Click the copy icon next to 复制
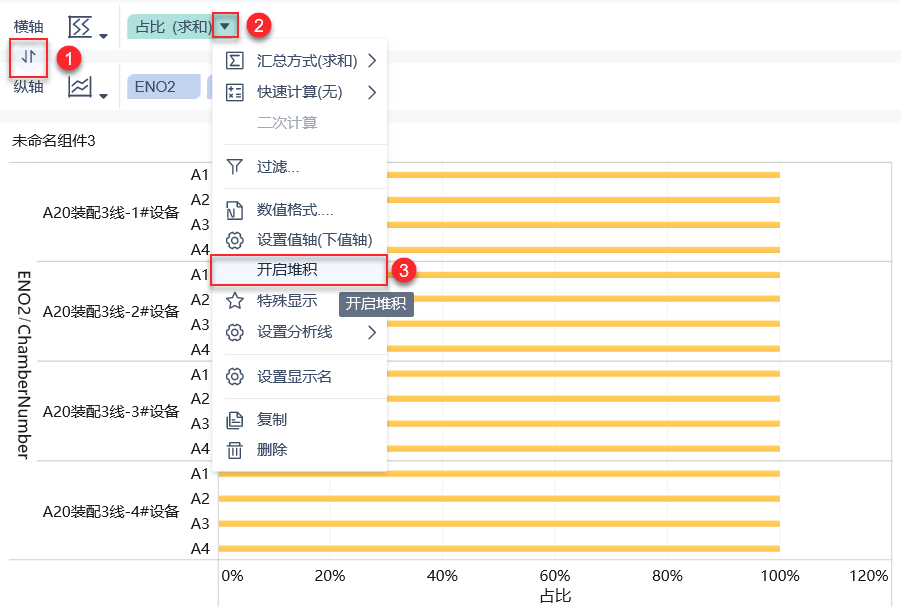Image resolution: width=901 pixels, height=614 pixels. click(235, 420)
